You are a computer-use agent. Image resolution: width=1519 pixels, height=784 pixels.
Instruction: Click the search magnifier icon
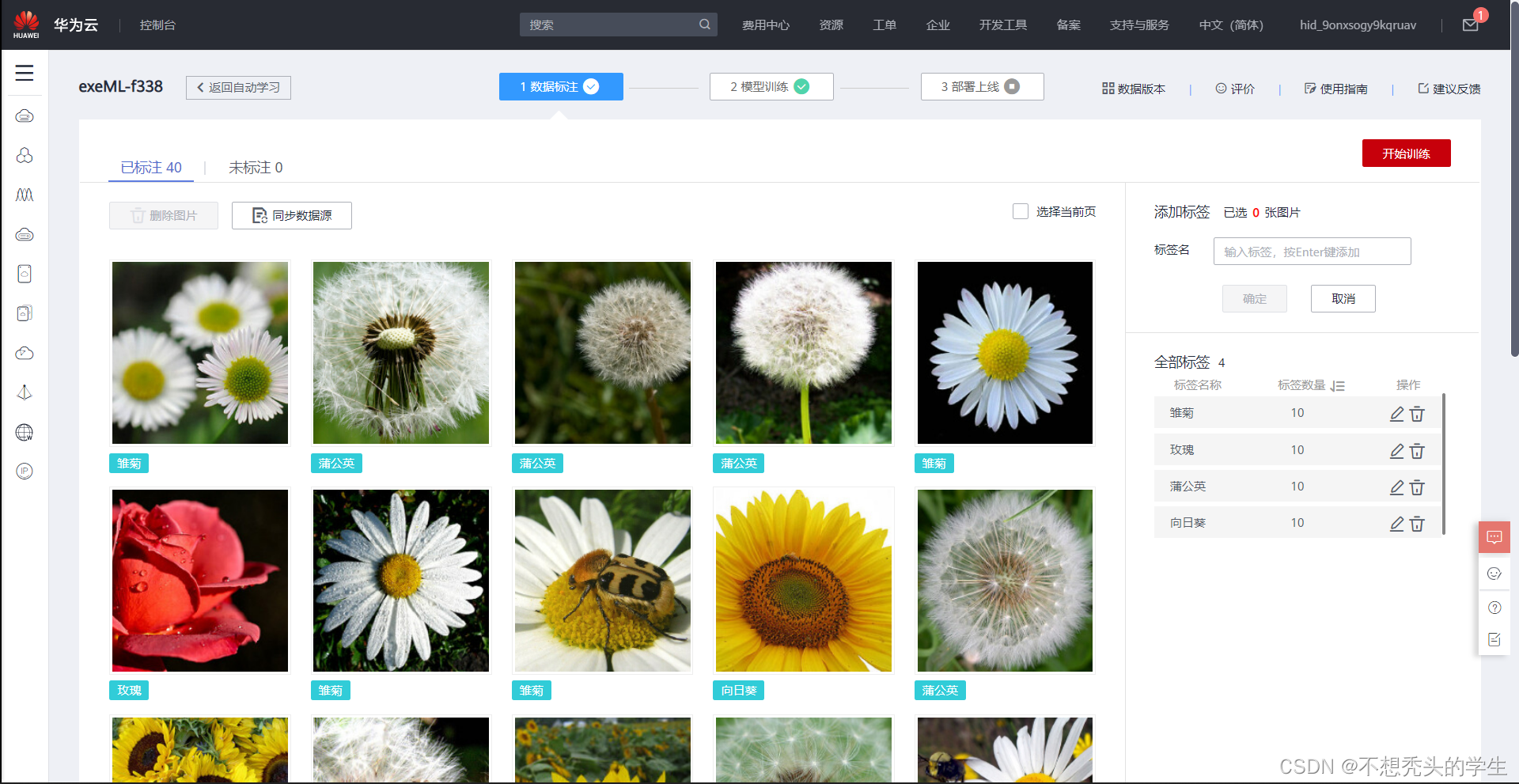coord(704,25)
